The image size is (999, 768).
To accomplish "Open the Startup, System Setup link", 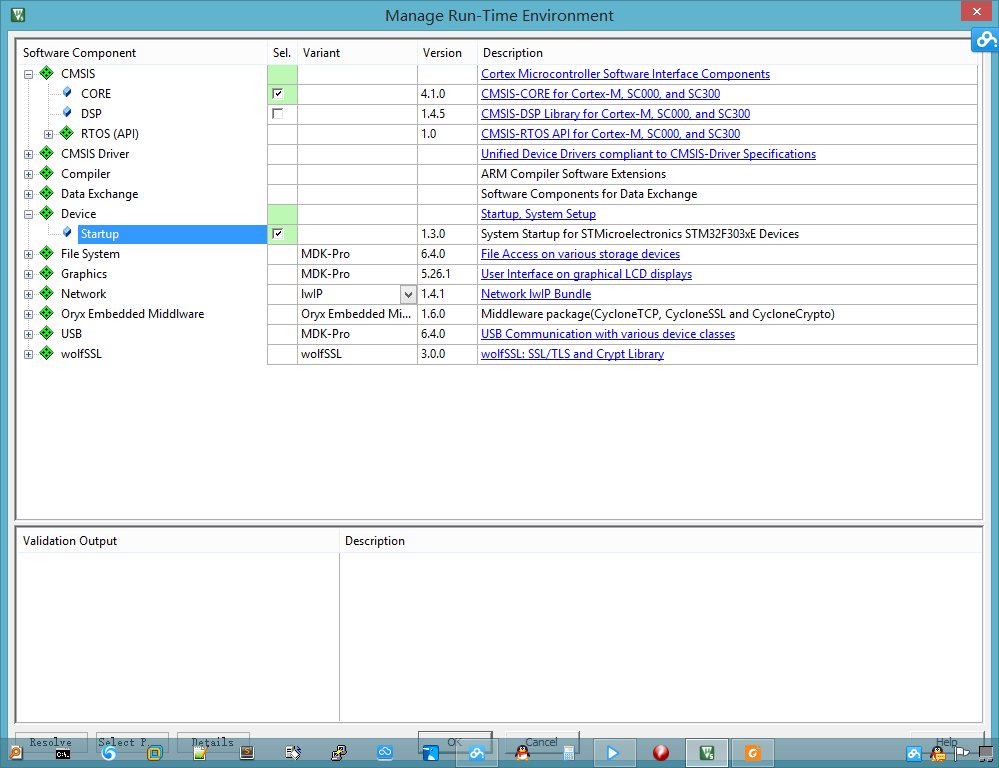I will click(x=538, y=214).
